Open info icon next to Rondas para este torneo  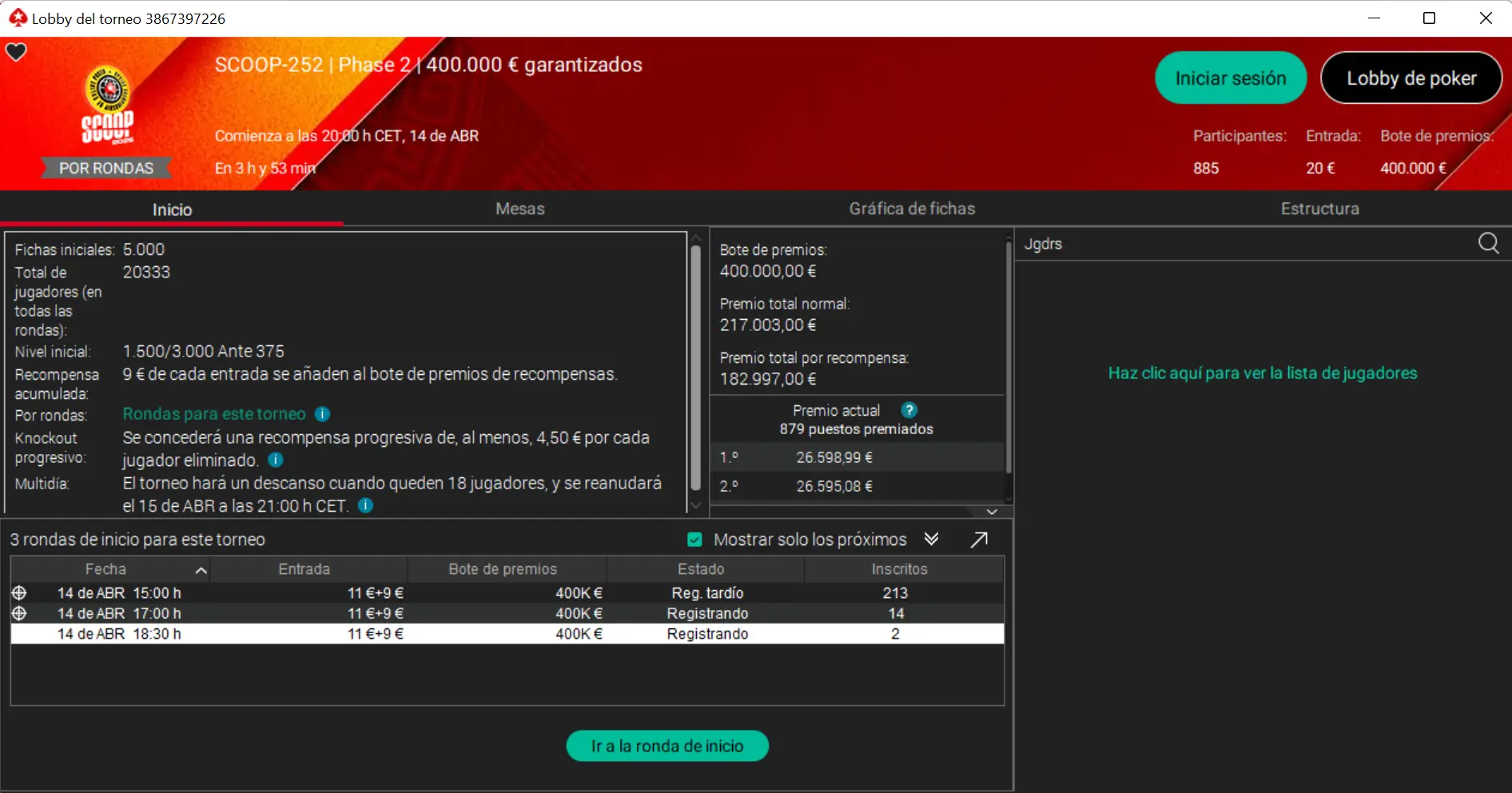pos(322,414)
